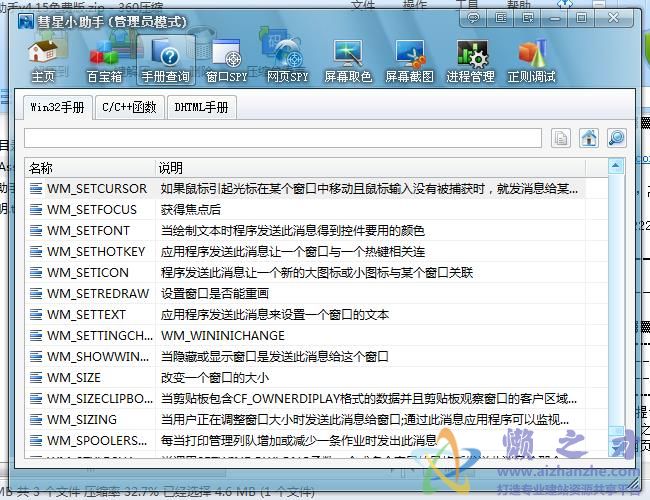Select the WM_SETTEXT entry
650x500 pixels.
coord(86,315)
